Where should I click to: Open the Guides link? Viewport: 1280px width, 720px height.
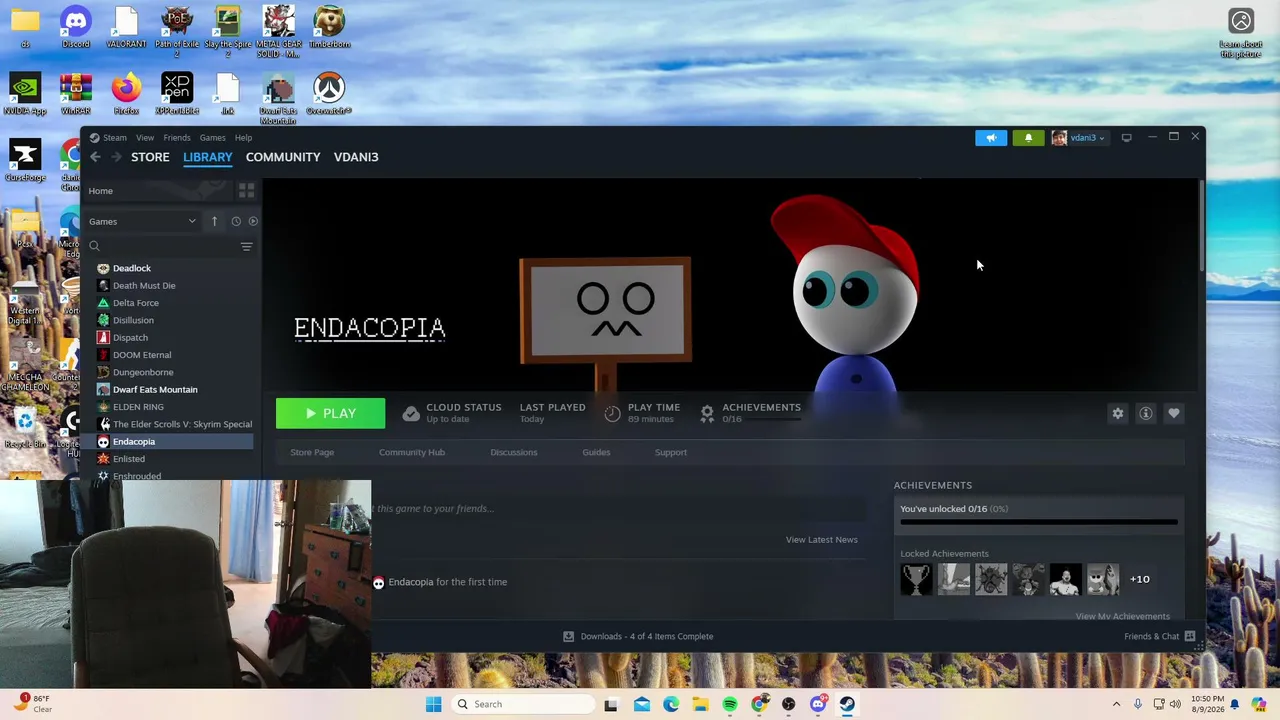tap(596, 452)
